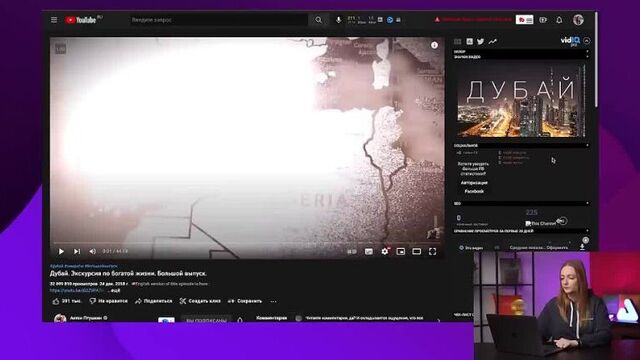Click the bell next to the subscribed button

pos(240,320)
